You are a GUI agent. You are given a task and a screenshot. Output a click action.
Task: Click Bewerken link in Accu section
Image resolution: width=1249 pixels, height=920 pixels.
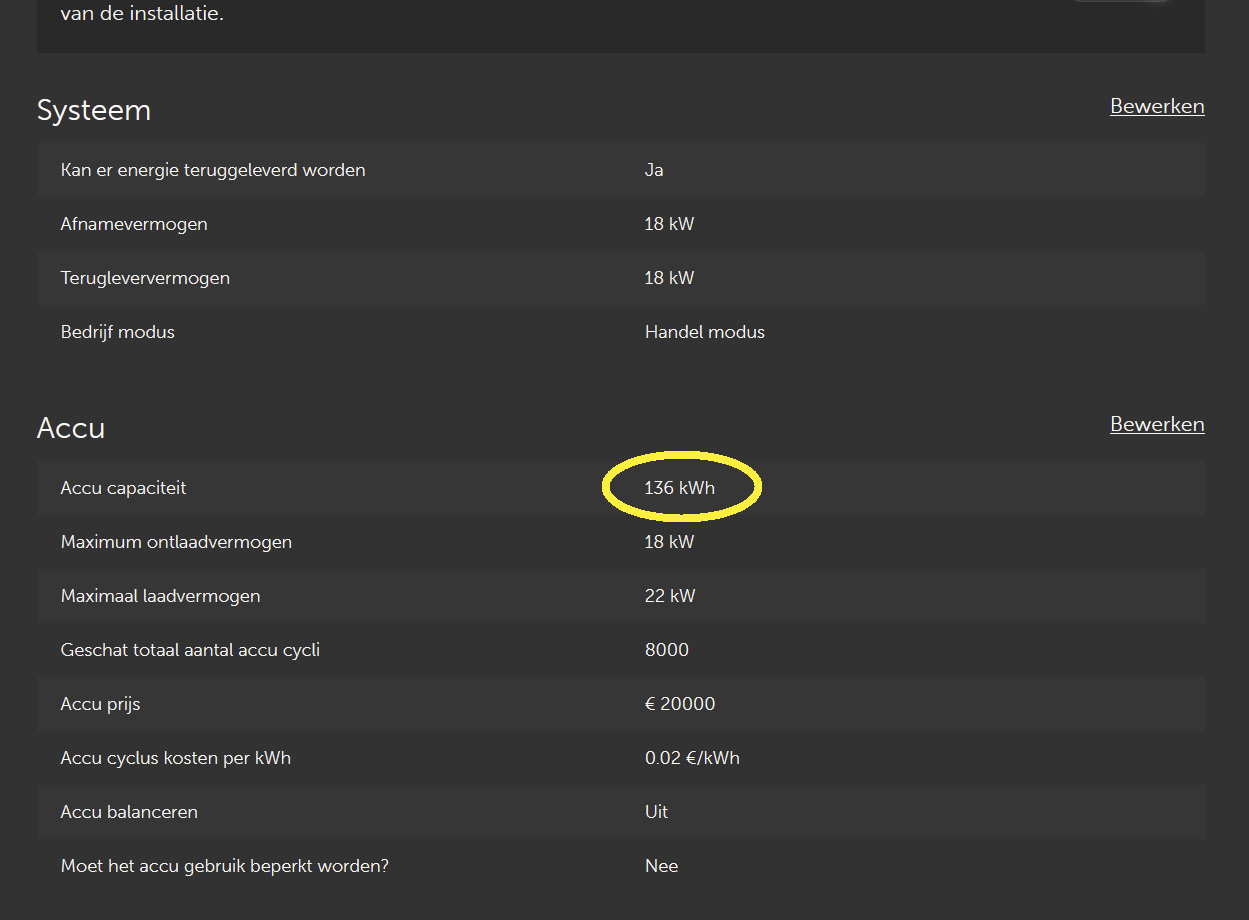pyautogui.click(x=1156, y=424)
